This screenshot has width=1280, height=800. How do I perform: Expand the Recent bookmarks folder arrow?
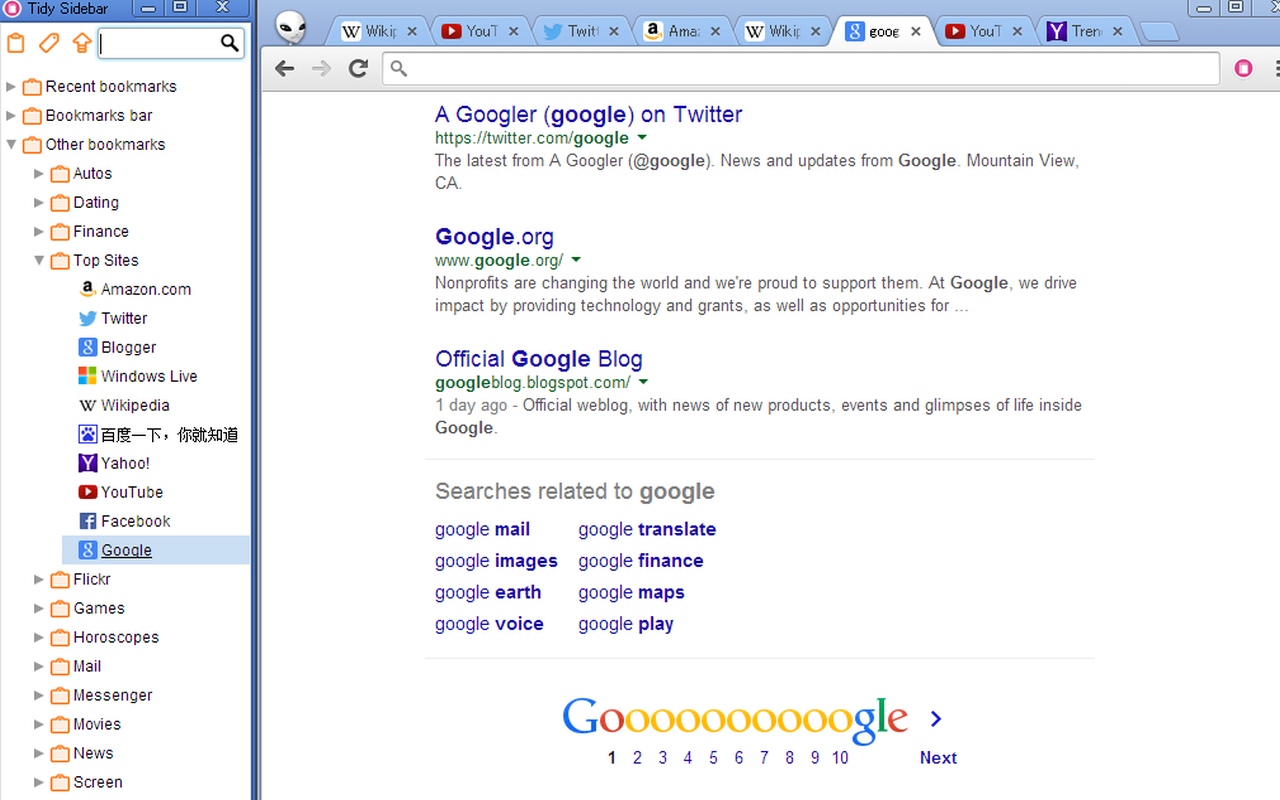click(x=11, y=87)
